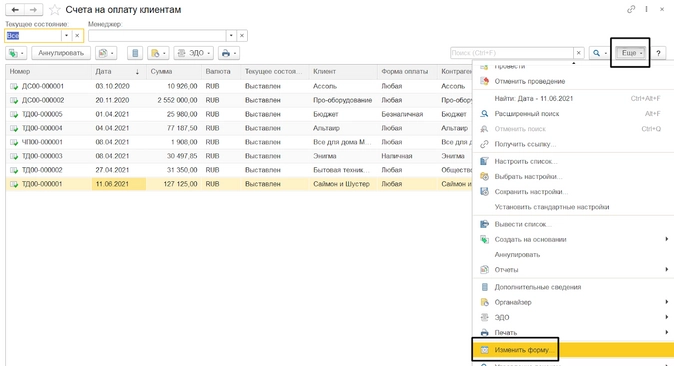Select Изменить форму menu entry
This screenshot has width=674, height=366.
[x=573, y=350]
